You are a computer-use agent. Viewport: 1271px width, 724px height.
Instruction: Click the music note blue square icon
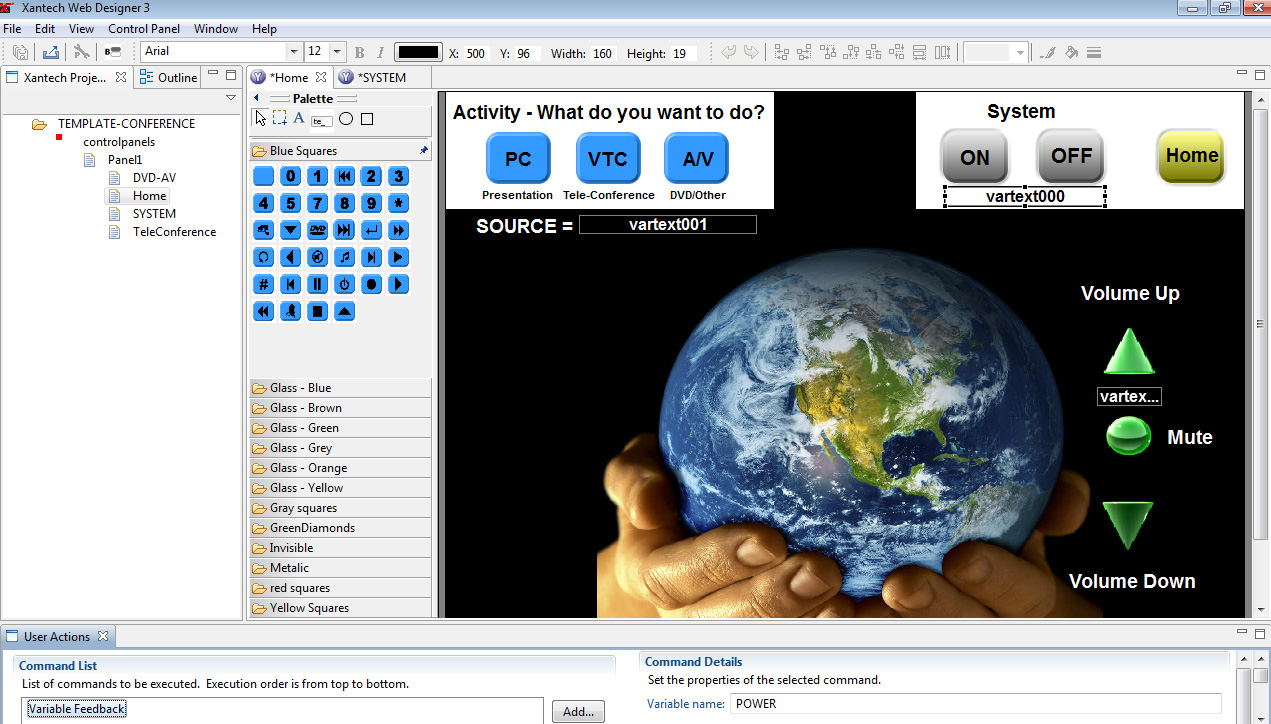pos(344,257)
